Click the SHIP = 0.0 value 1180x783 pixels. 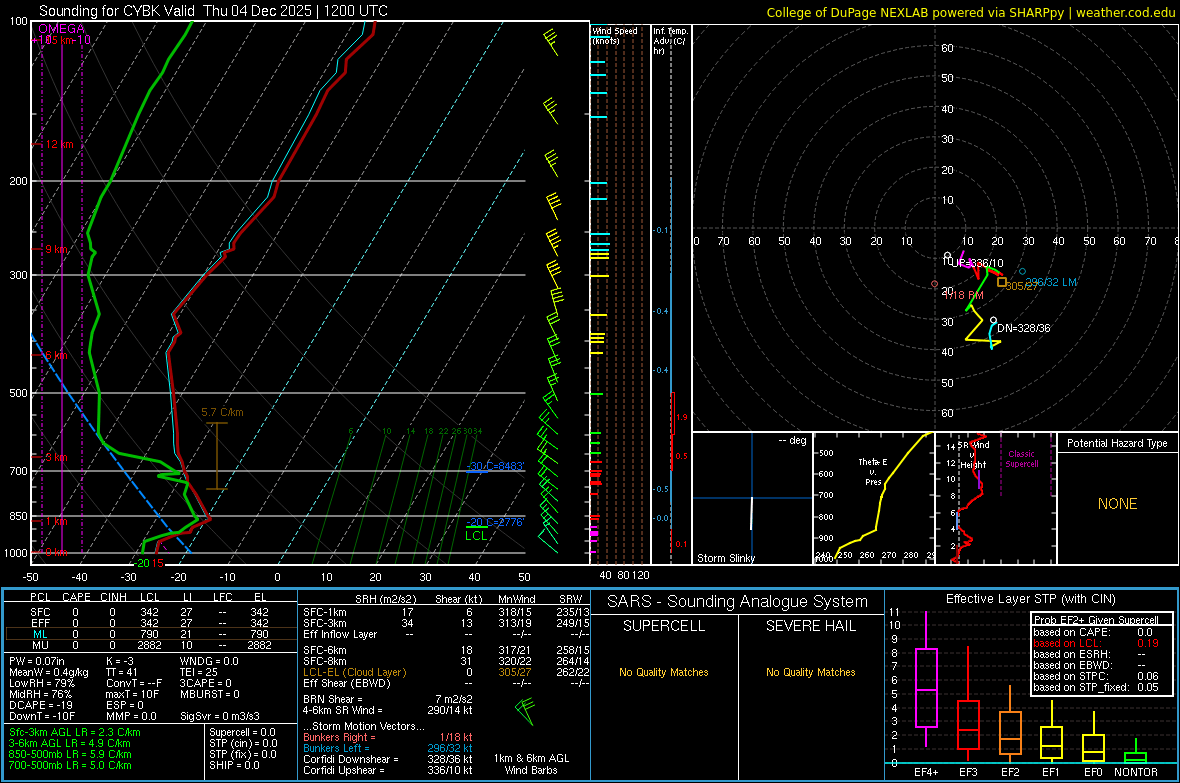click(234, 765)
